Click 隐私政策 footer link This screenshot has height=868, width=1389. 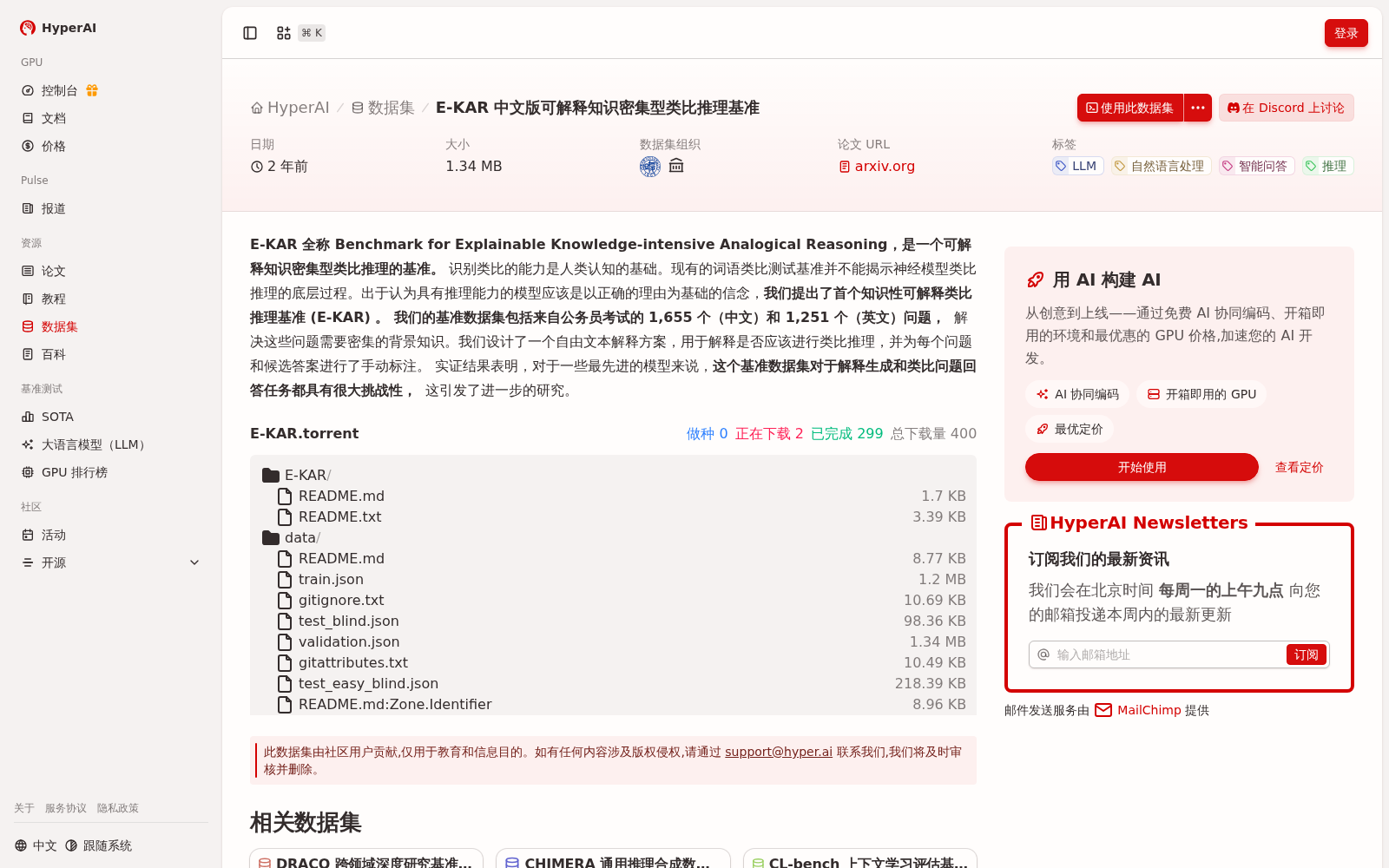tap(118, 808)
